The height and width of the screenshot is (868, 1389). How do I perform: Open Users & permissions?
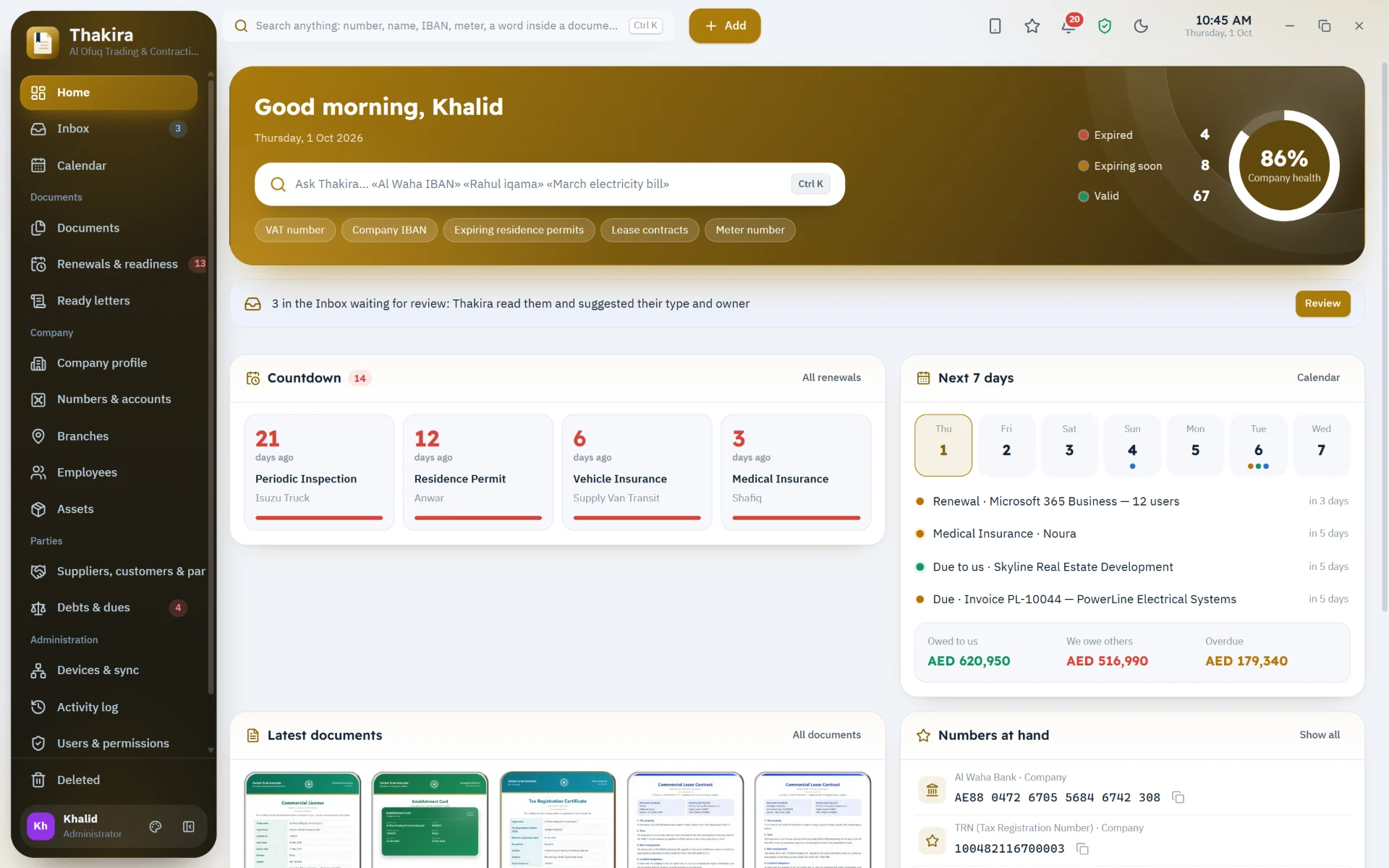[x=109, y=744]
